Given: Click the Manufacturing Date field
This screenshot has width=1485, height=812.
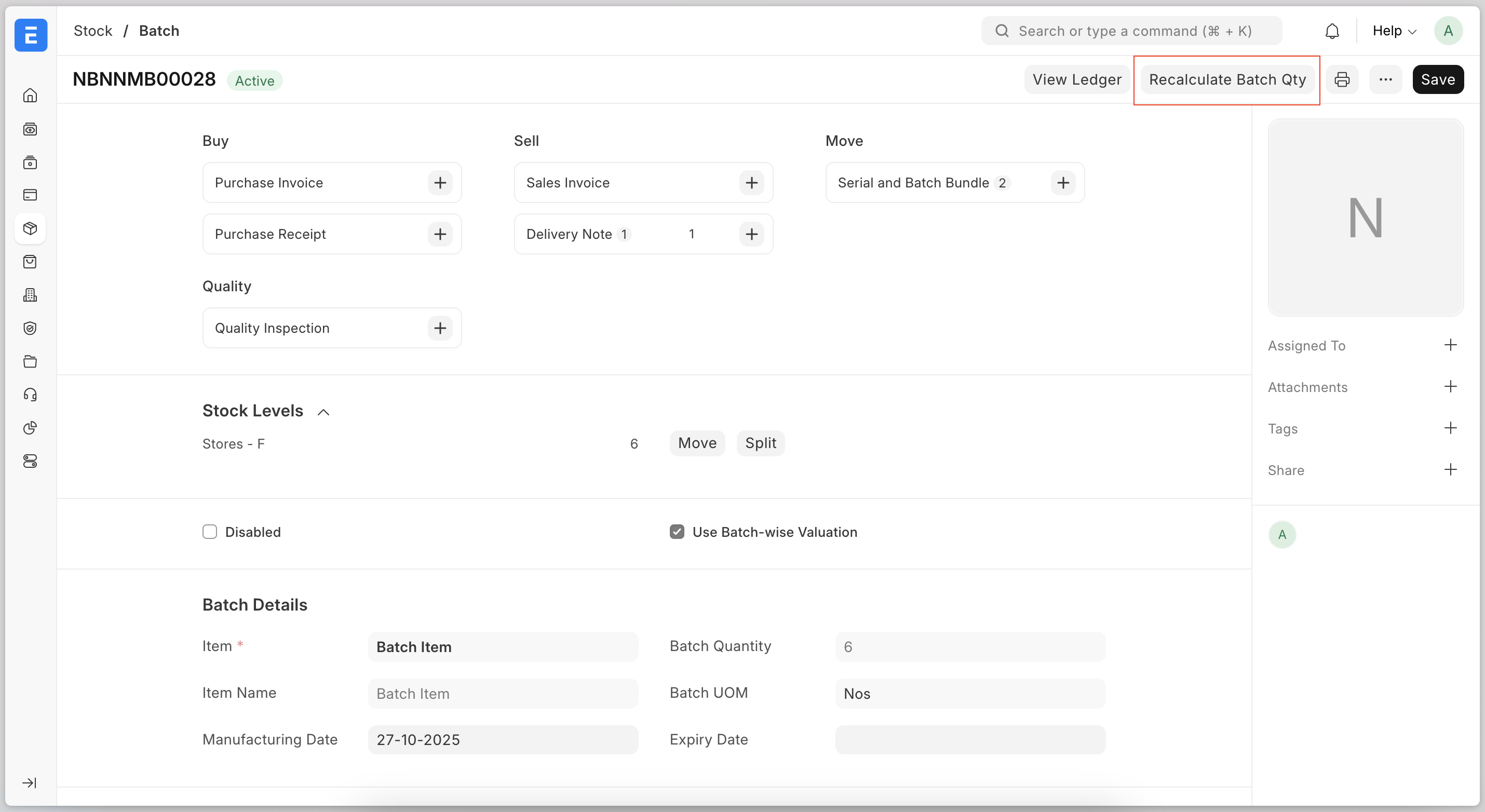Looking at the screenshot, I should pos(503,739).
